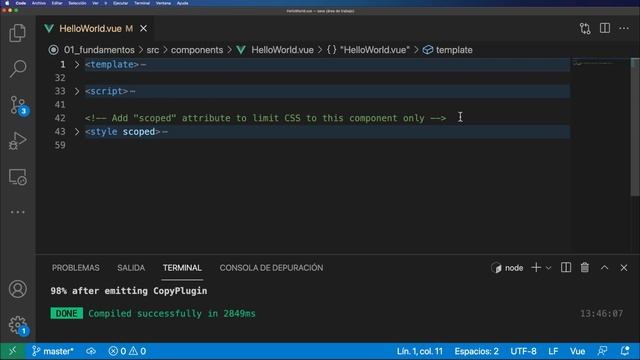Maximize panel size with chevron up

pyautogui.click(x=604, y=268)
